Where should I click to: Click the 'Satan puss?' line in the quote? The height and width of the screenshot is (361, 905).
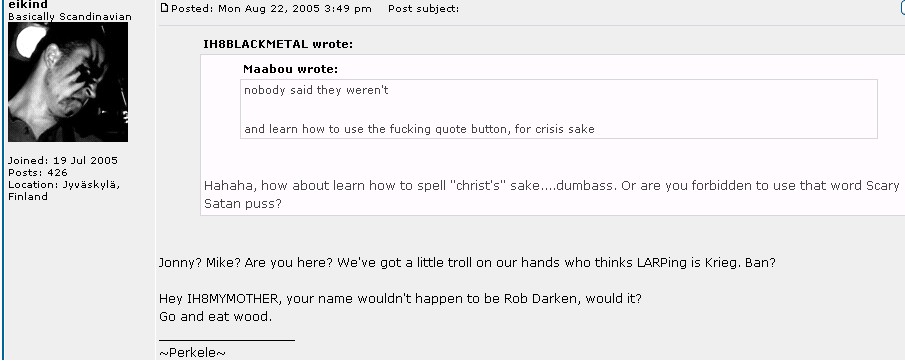tap(243, 204)
